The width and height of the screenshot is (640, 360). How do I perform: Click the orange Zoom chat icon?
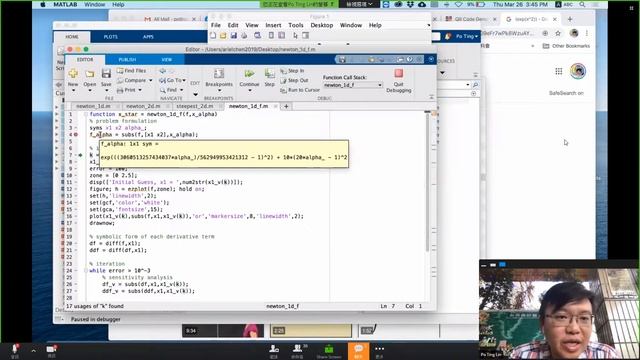coord(358,349)
